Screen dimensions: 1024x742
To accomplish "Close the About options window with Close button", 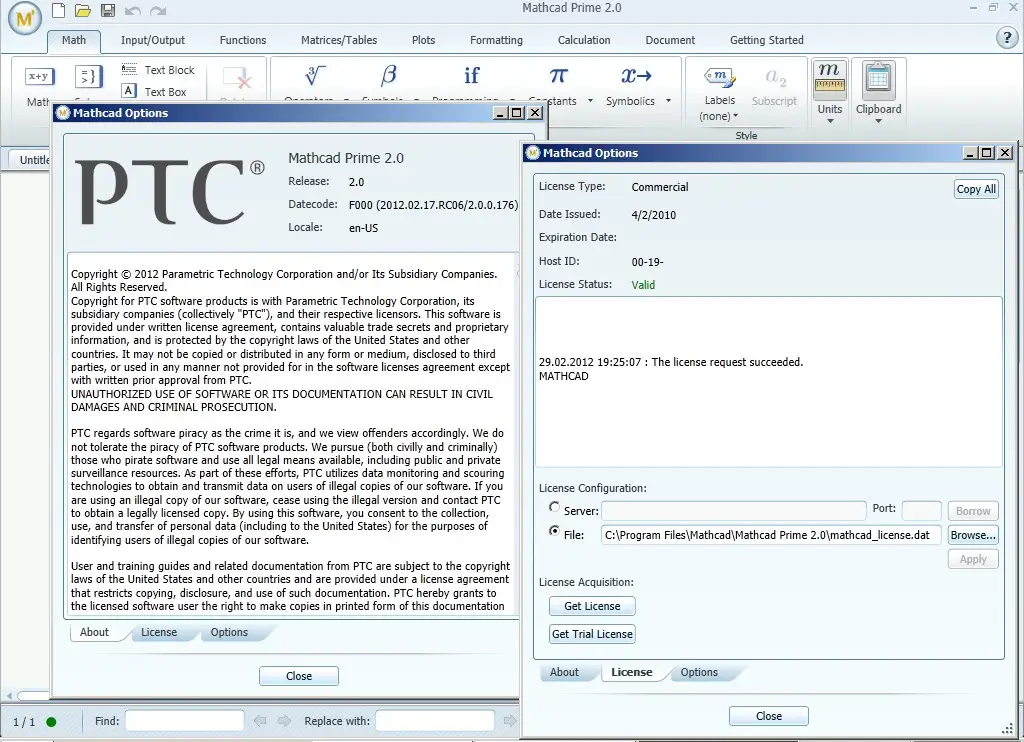I will 298,676.
